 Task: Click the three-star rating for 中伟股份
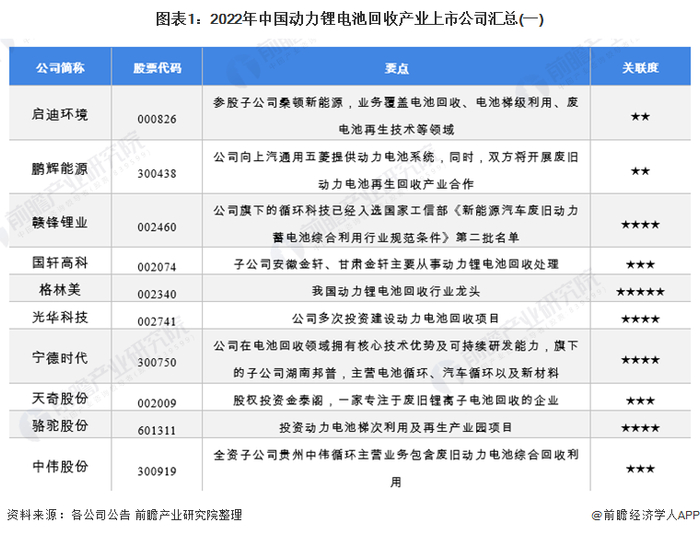pyautogui.click(x=640, y=469)
